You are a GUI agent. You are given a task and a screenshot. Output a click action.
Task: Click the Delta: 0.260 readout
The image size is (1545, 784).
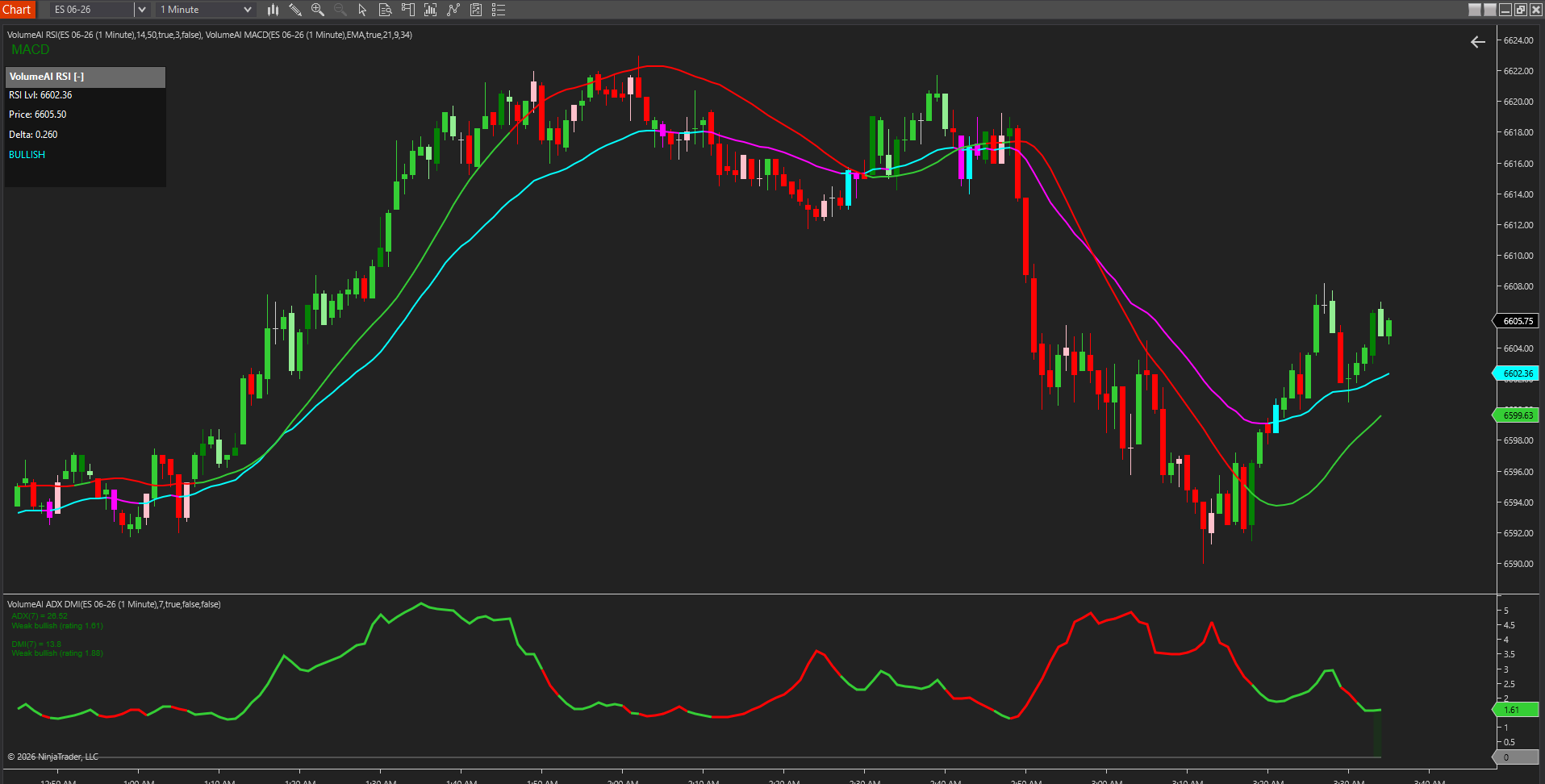pyautogui.click(x=33, y=135)
